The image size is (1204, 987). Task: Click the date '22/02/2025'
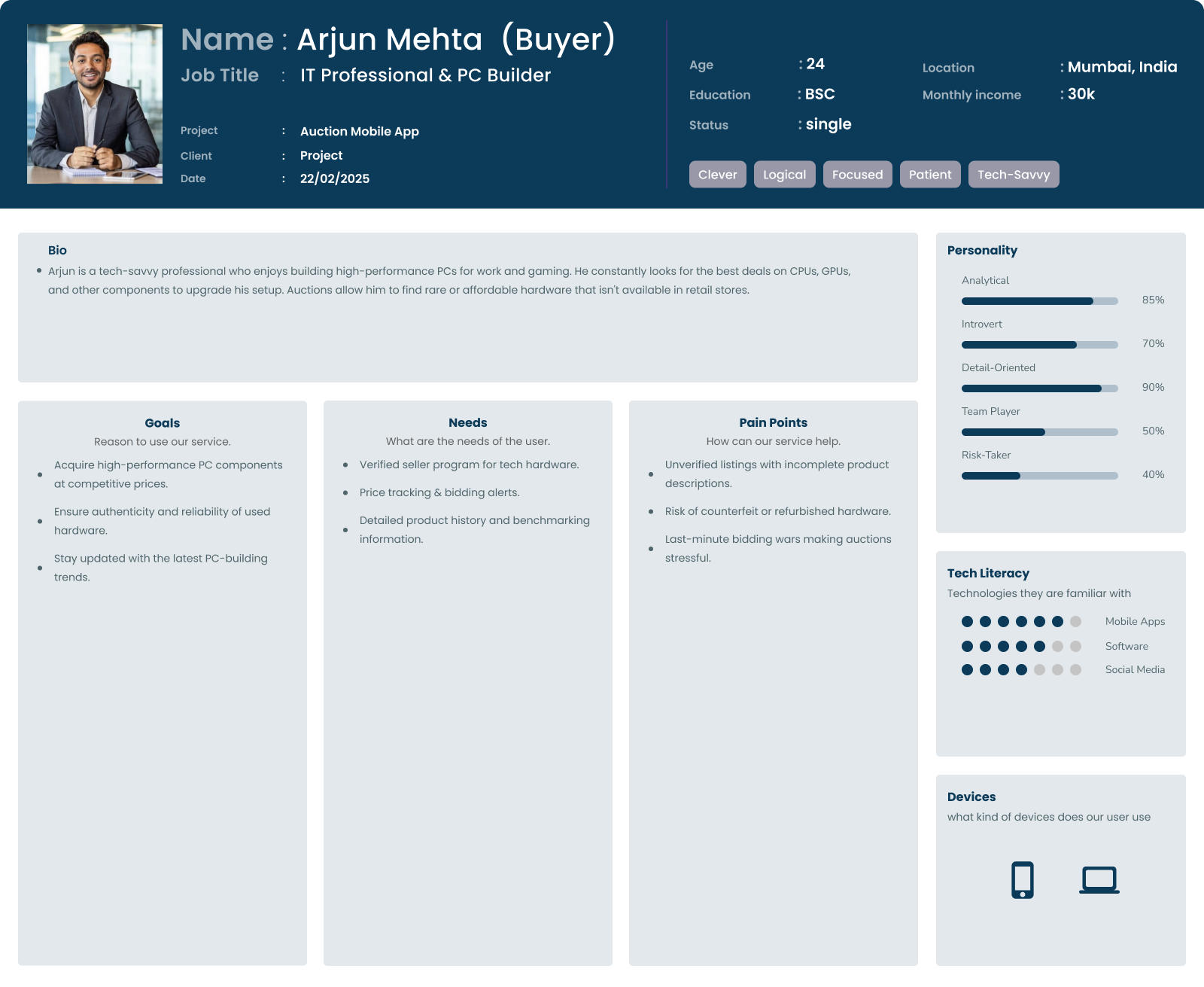click(335, 178)
